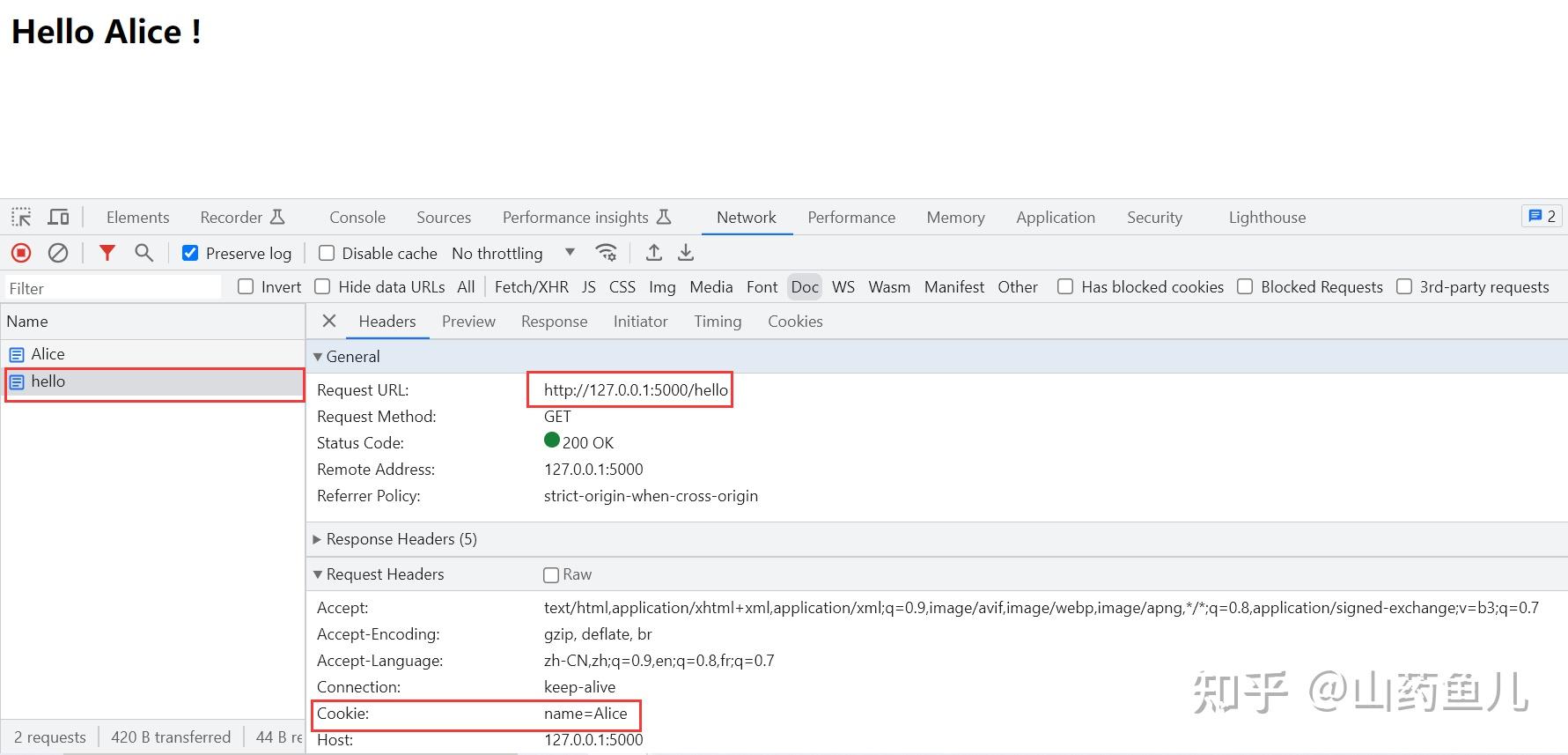Screen dimensions: 1568x755
Task: Switch to the Preview detail tab
Action: (x=468, y=322)
